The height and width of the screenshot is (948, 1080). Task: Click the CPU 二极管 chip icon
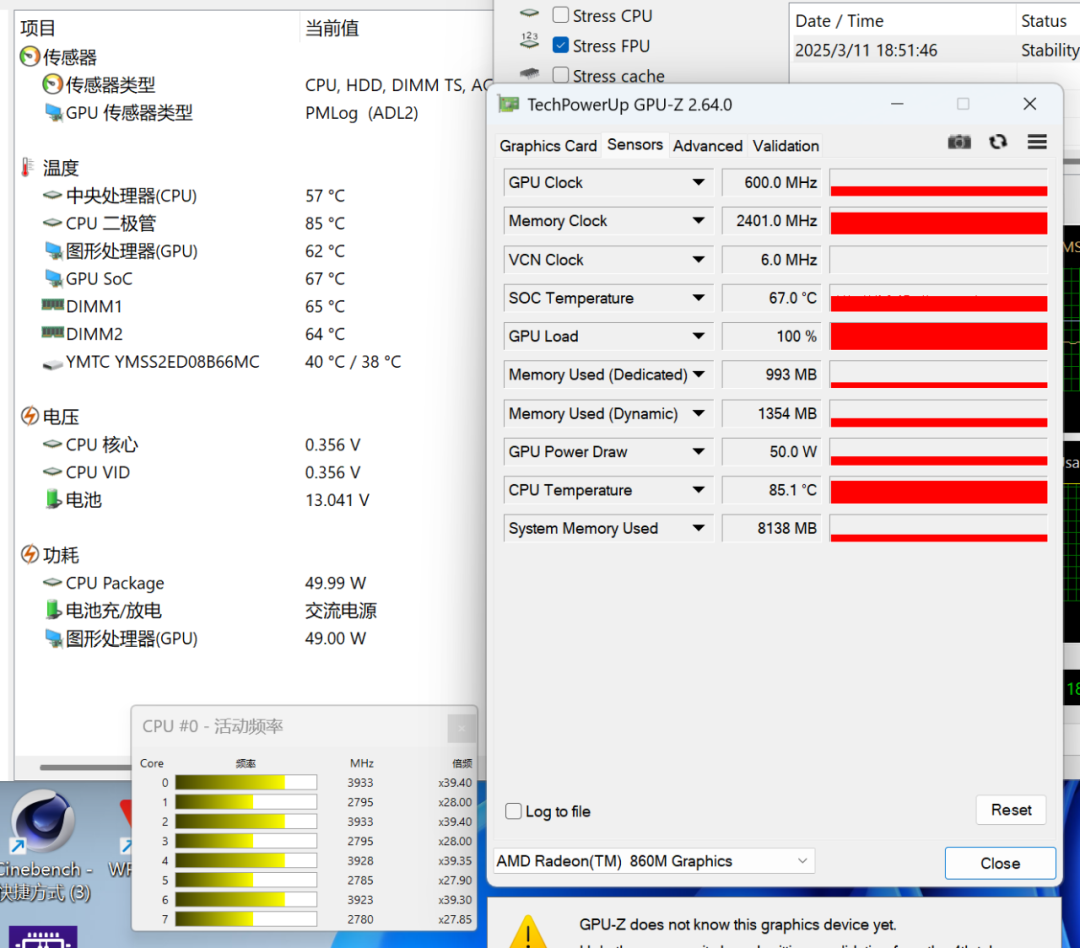coord(52,223)
